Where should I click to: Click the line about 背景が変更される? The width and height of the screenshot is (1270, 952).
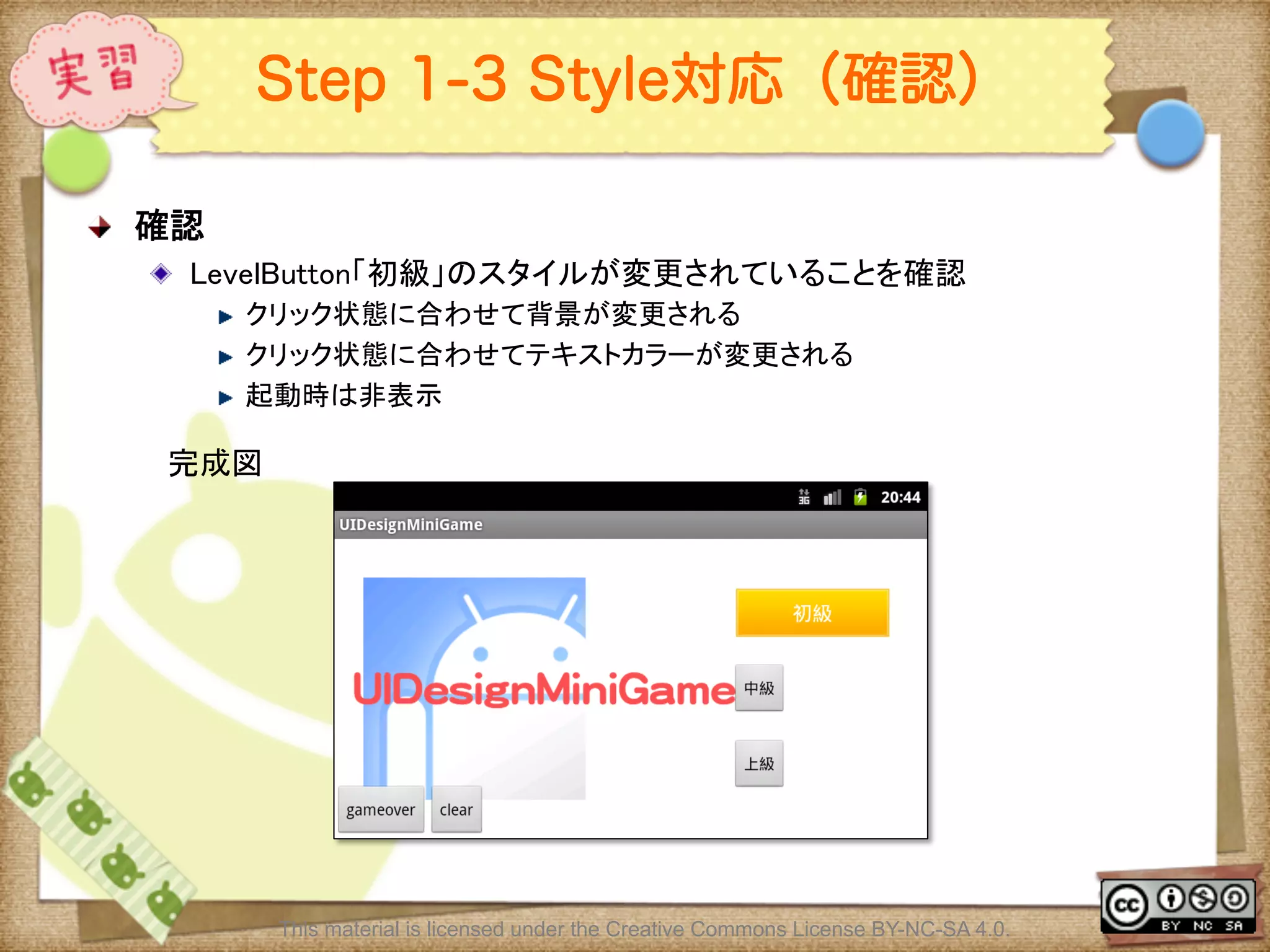point(493,314)
